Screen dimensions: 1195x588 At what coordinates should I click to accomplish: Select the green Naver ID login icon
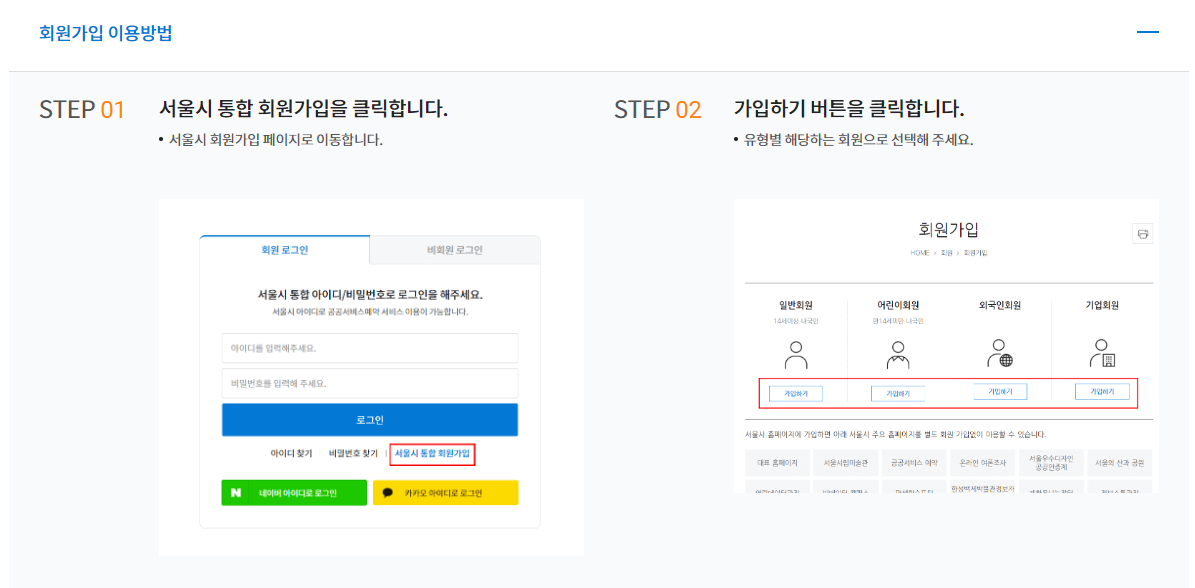[x=237, y=492]
